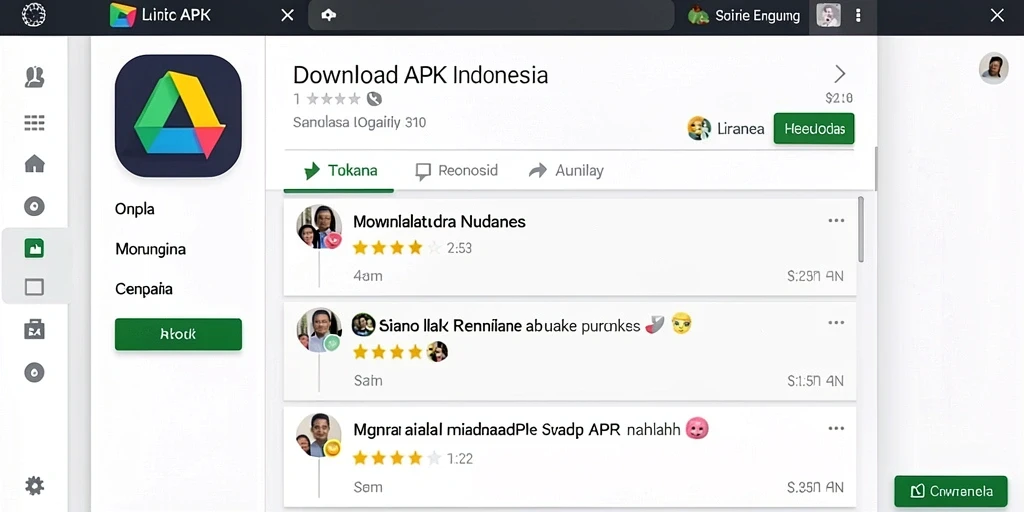Open the briefcase icon in sidebar
Image resolution: width=1024 pixels, height=512 pixels.
(x=34, y=330)
